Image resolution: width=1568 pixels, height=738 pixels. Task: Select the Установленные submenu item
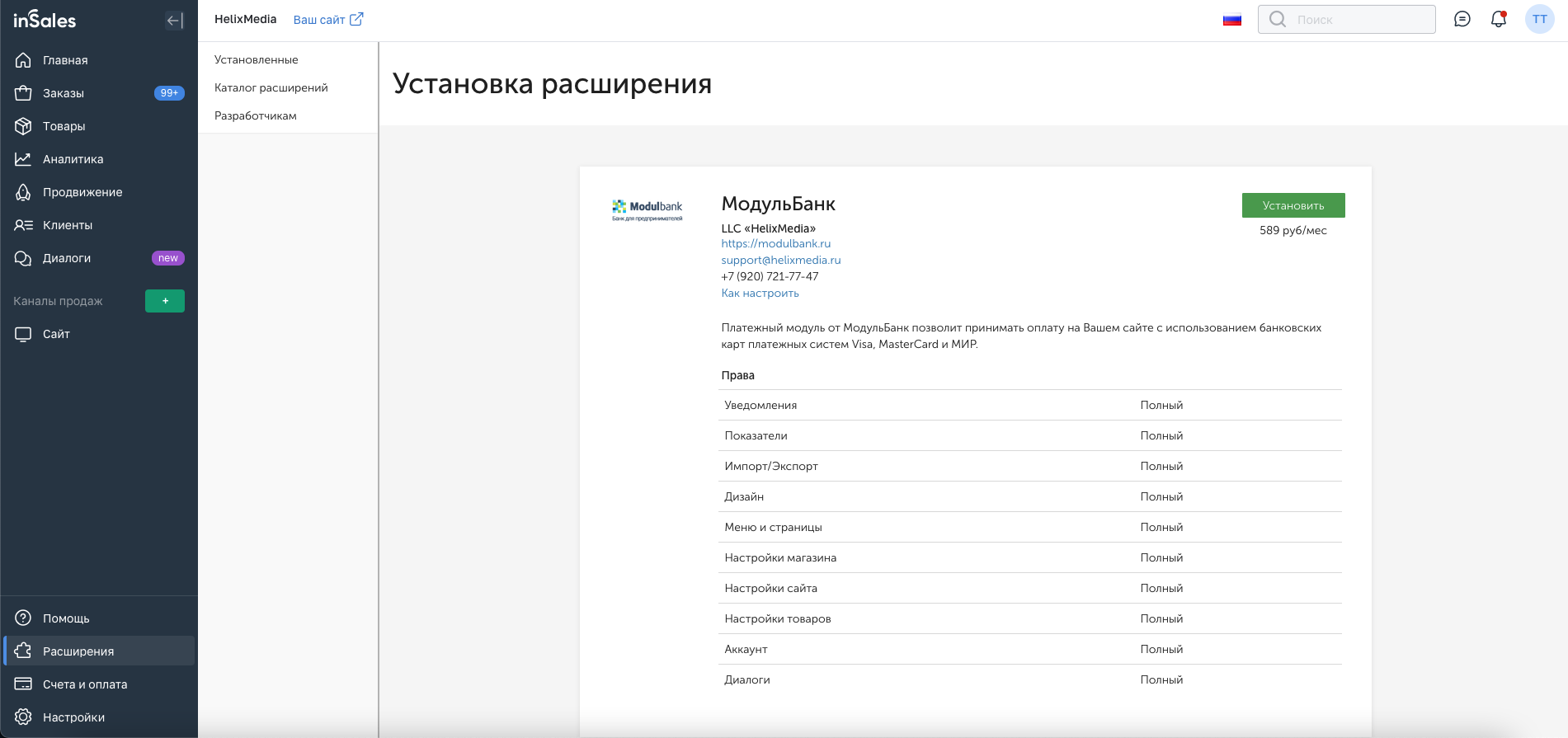257,59
